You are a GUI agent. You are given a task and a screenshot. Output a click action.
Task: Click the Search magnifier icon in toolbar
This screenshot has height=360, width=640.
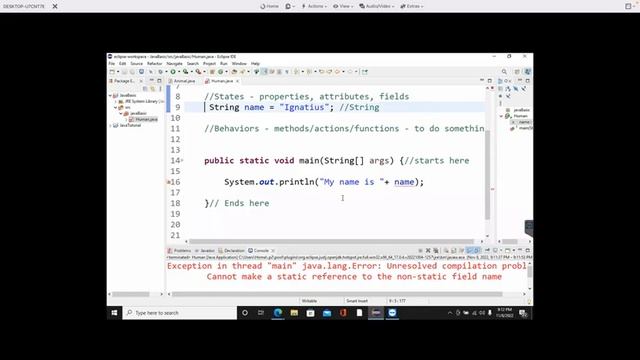coord(504,72)
